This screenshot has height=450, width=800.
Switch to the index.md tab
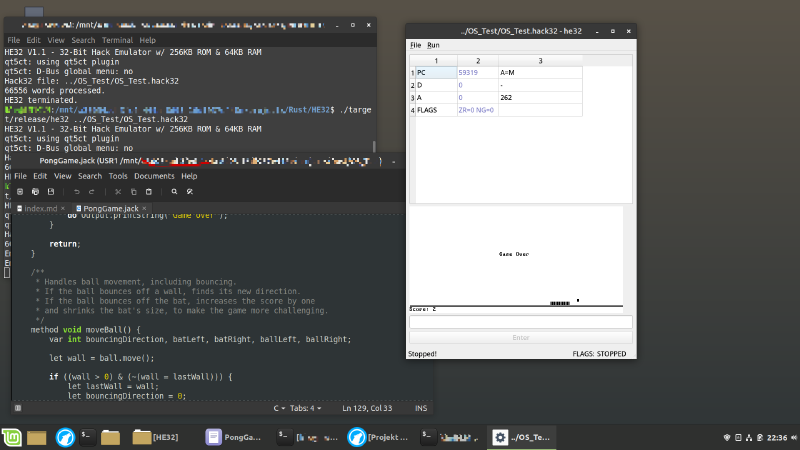click(x=40, y=208)
